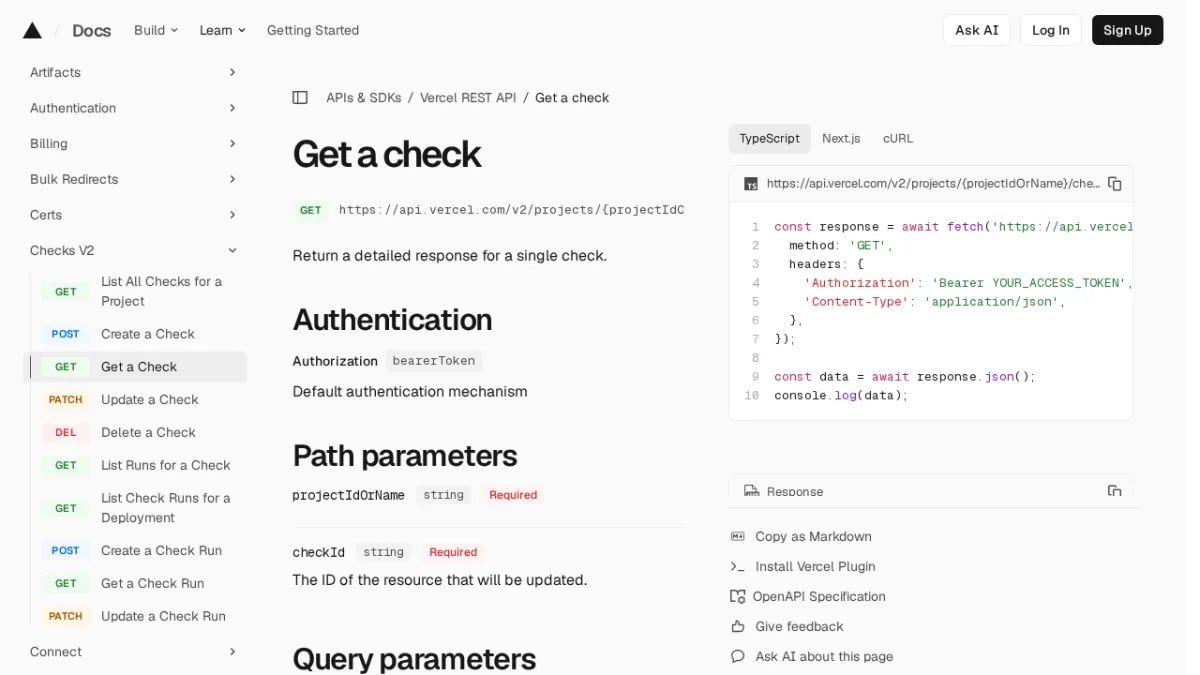Switch to the Next.js code tab
This screenshot has width=1200, height=675.
click(841, 138)
